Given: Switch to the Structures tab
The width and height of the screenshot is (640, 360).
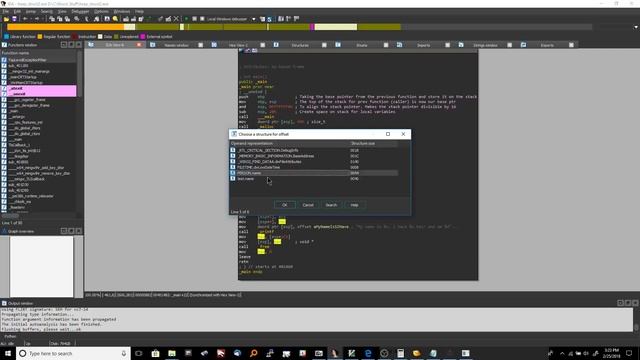Looking at the screenshot, I should pyautogui.click(x=300, y=45).
